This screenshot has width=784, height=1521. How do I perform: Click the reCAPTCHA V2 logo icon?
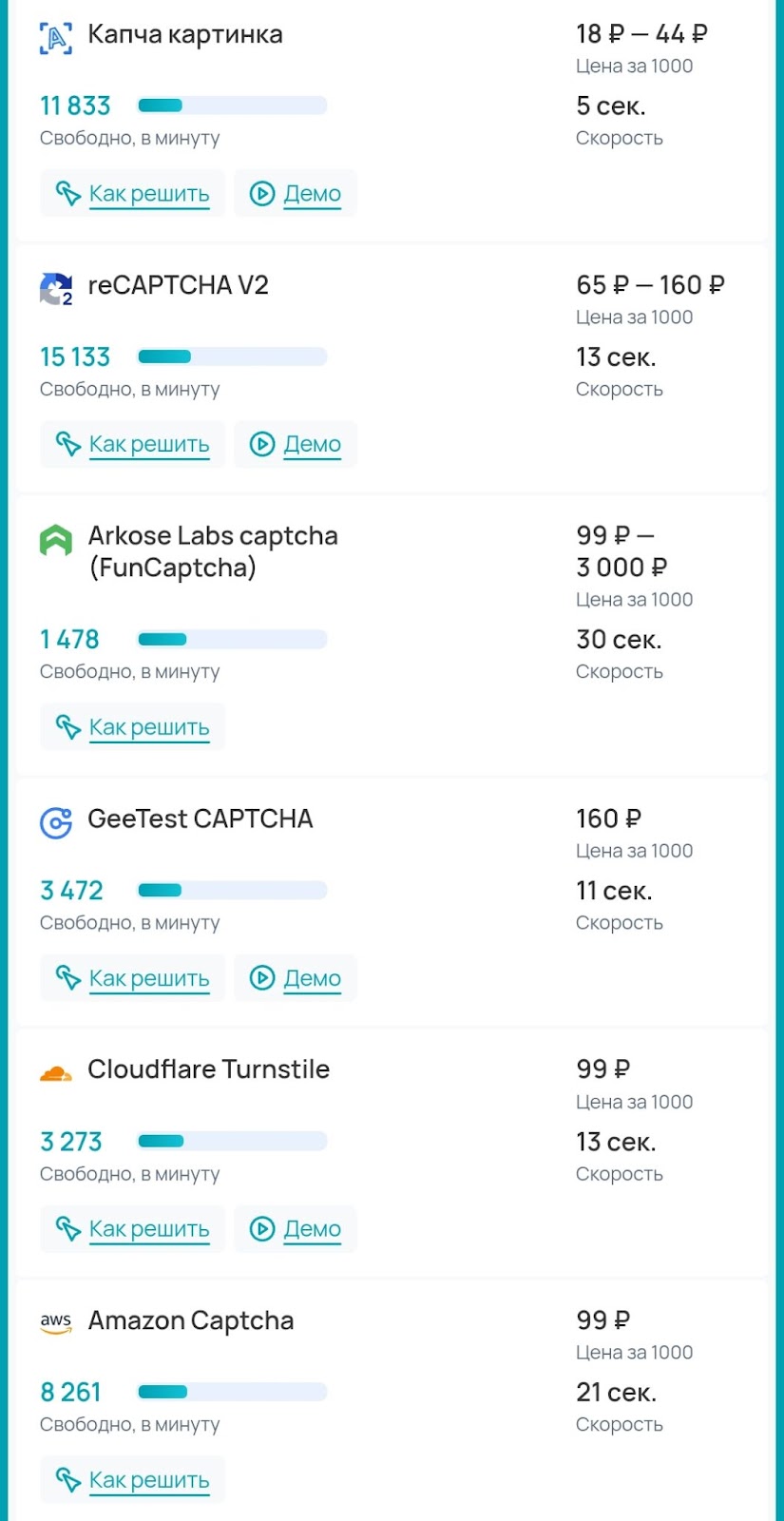(x=55, y=289)
